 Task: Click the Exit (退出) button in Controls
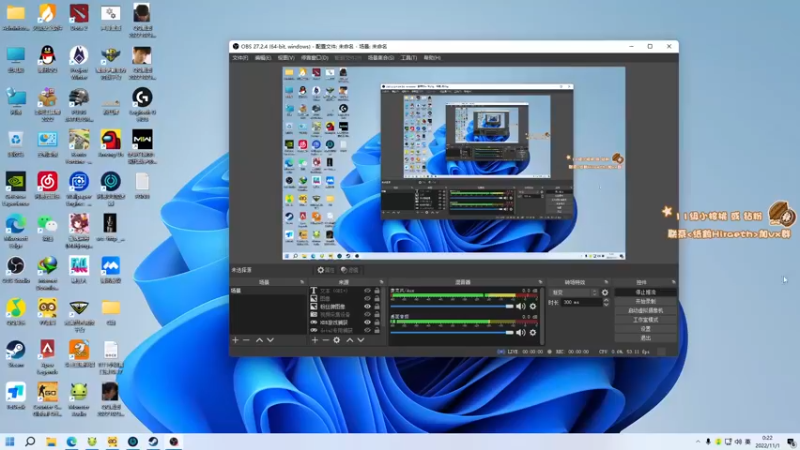645,338
